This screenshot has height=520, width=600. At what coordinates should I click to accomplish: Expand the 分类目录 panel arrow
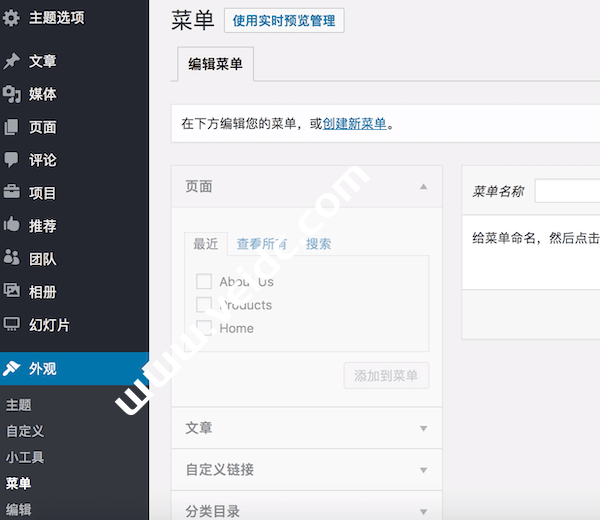coord(423,512)
